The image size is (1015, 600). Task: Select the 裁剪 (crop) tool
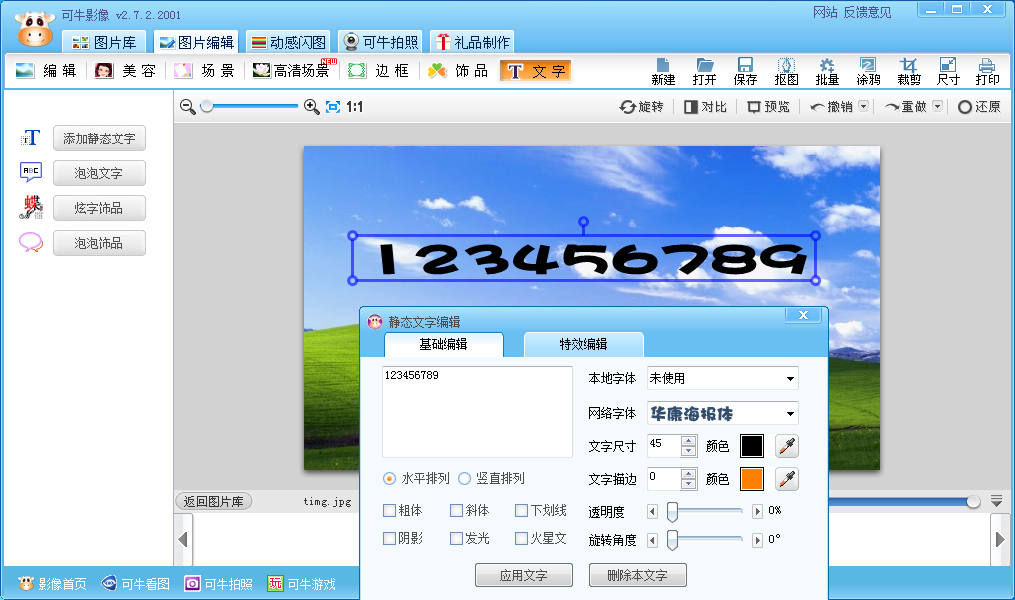[x=908, y=70]
